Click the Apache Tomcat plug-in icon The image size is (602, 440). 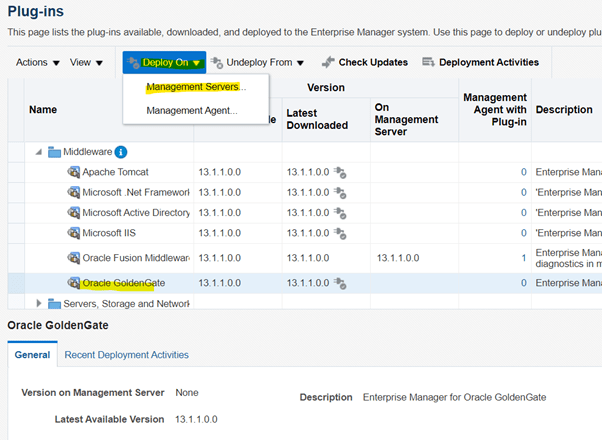(73, 172)
